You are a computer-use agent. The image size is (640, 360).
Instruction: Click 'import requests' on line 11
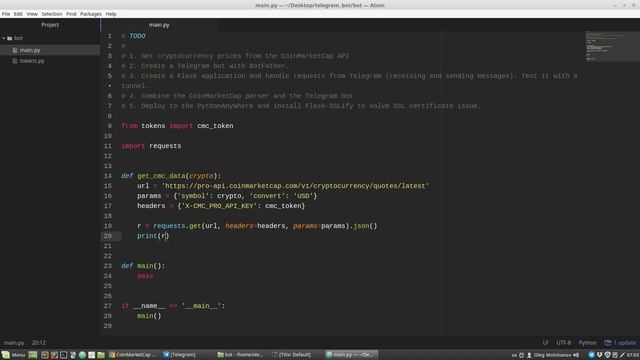pos(151,146)
